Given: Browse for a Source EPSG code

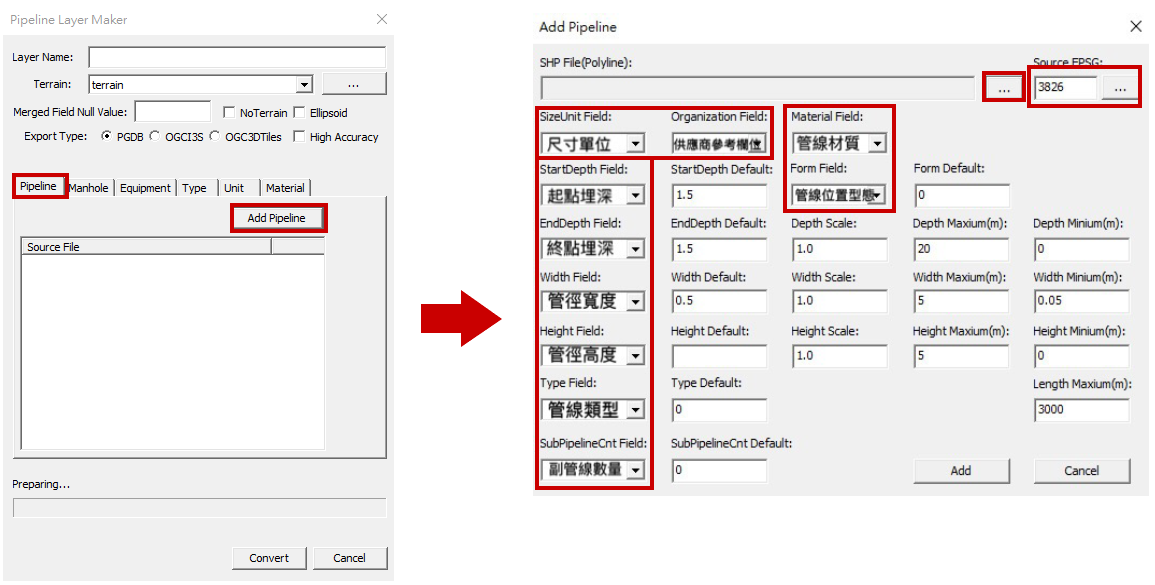Looking at the screenshot, I should [1122, 87].
